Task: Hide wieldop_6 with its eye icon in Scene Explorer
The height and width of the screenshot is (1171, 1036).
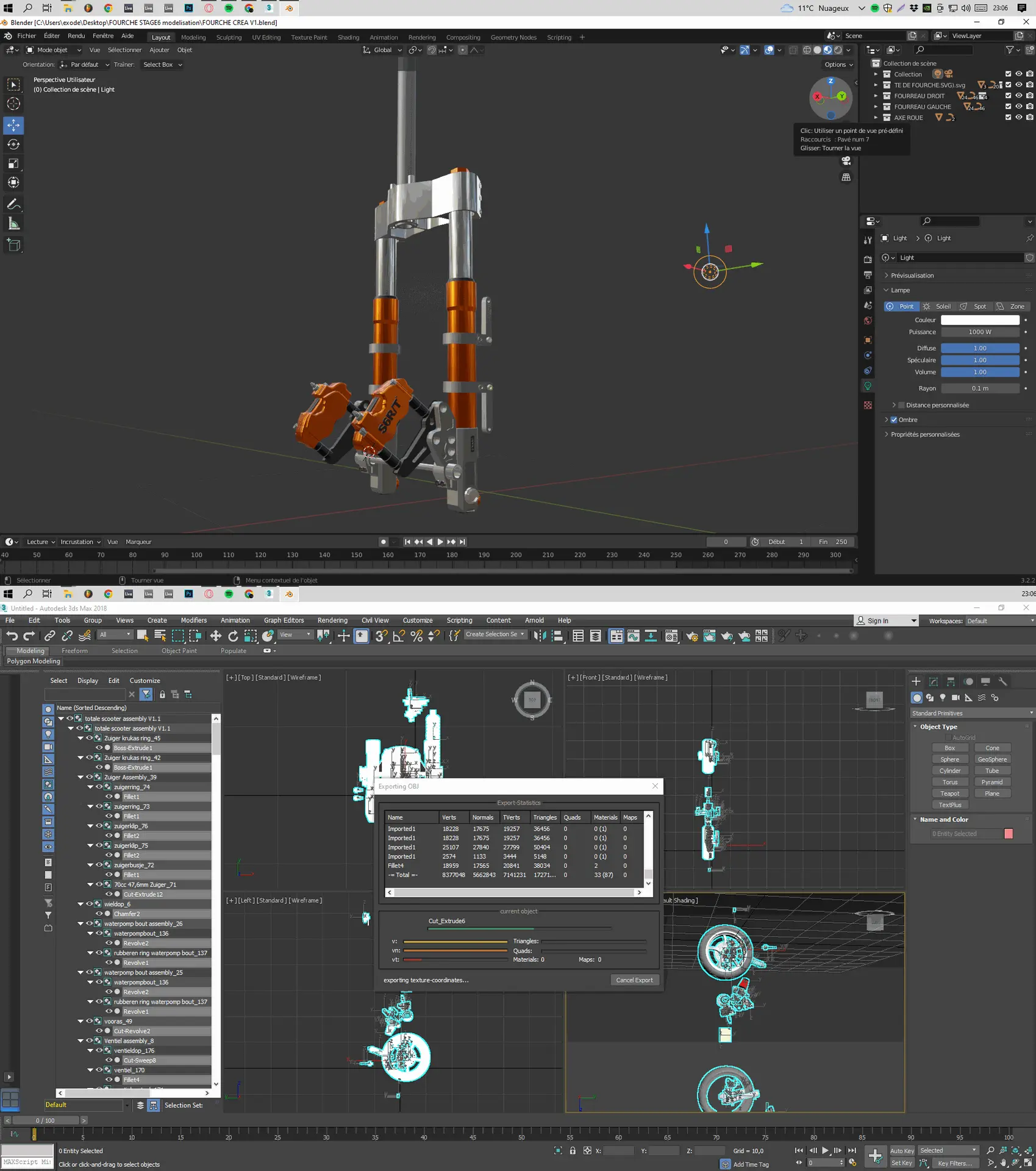Action: 89,904
